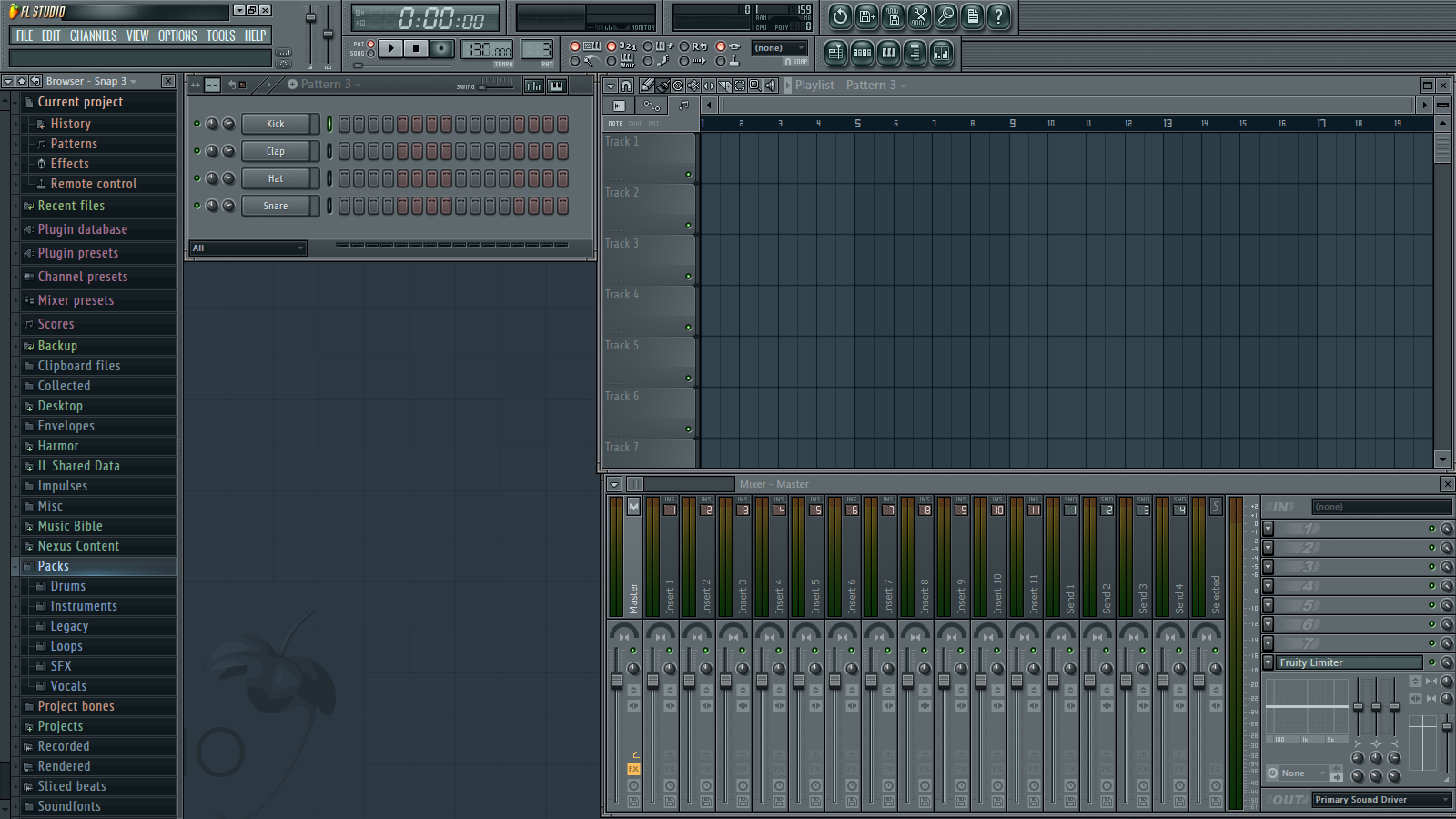Open the Fruity Limiter slot arrow menu
This screenshot has width=1456, height=819.
[1268, 662]
